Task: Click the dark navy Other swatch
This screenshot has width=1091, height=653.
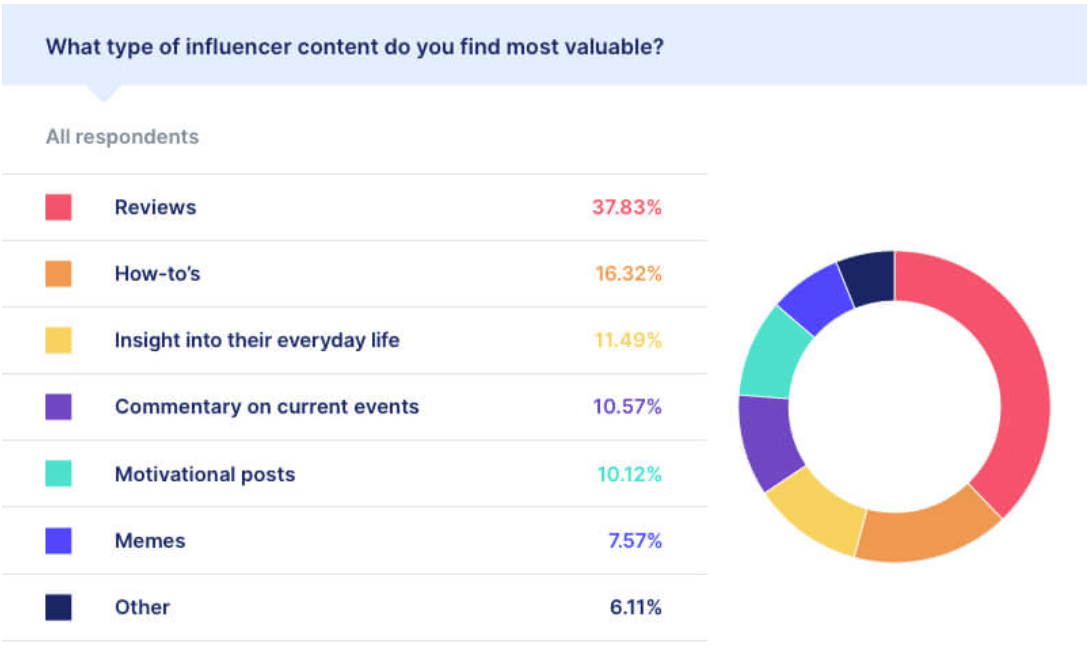Action: (58, 607)
